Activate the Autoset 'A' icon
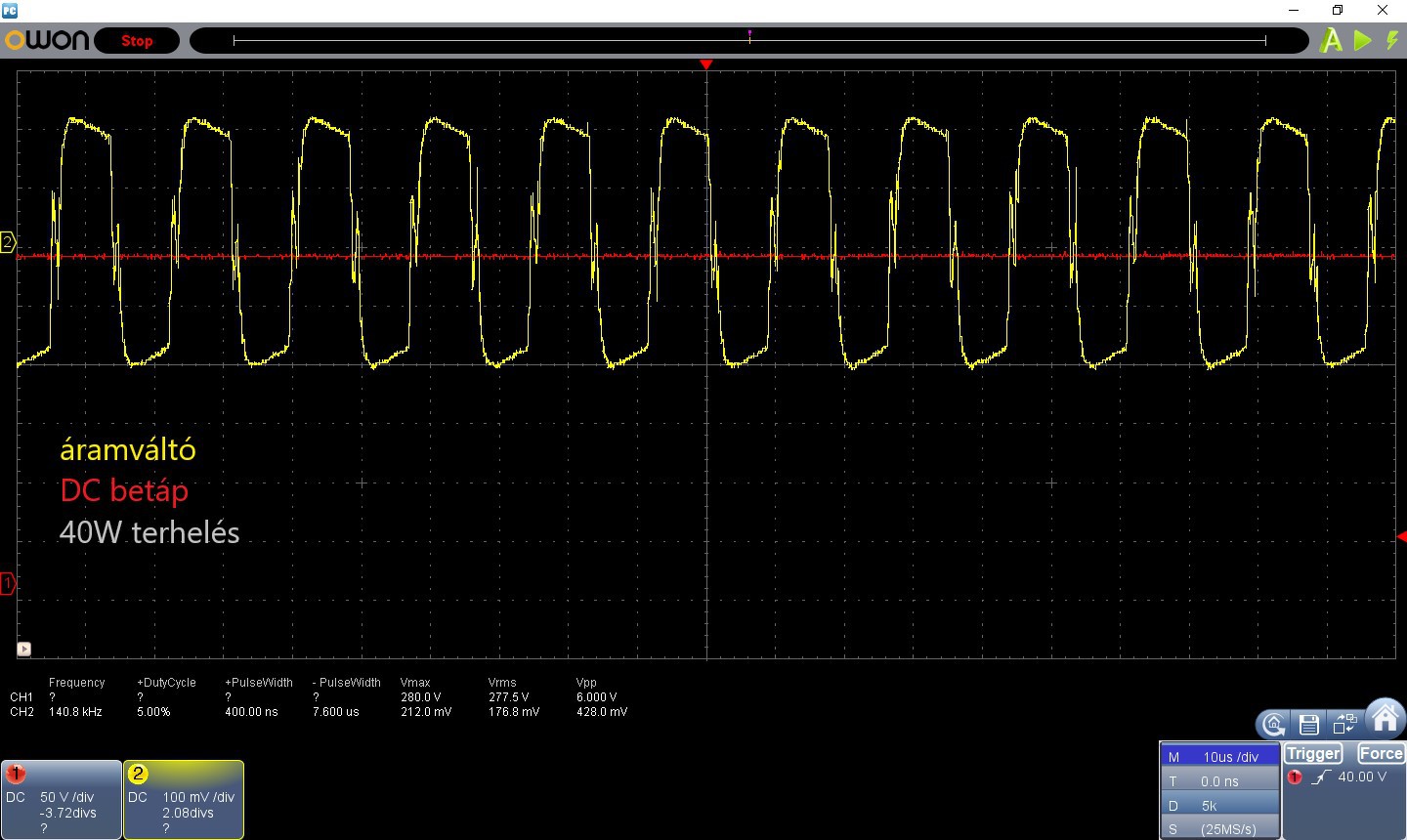The image size is (1407, 840). [1331, 41]
